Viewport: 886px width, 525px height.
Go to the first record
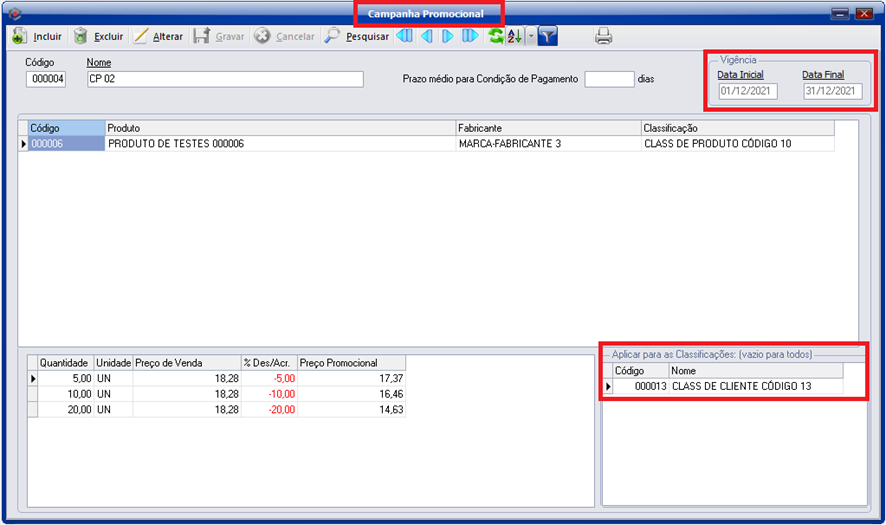point(405,37)
